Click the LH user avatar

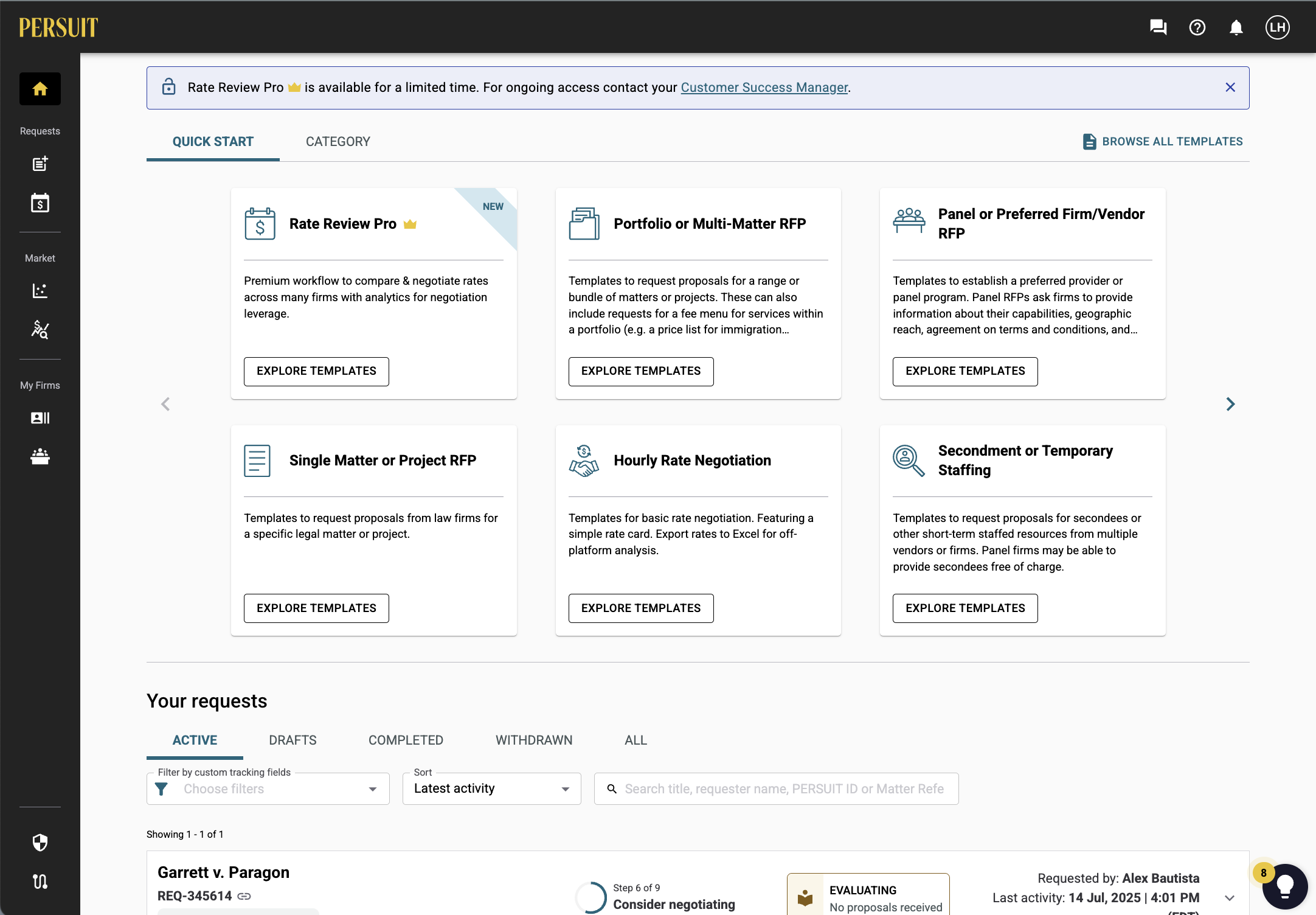[x=1277, y=27]
